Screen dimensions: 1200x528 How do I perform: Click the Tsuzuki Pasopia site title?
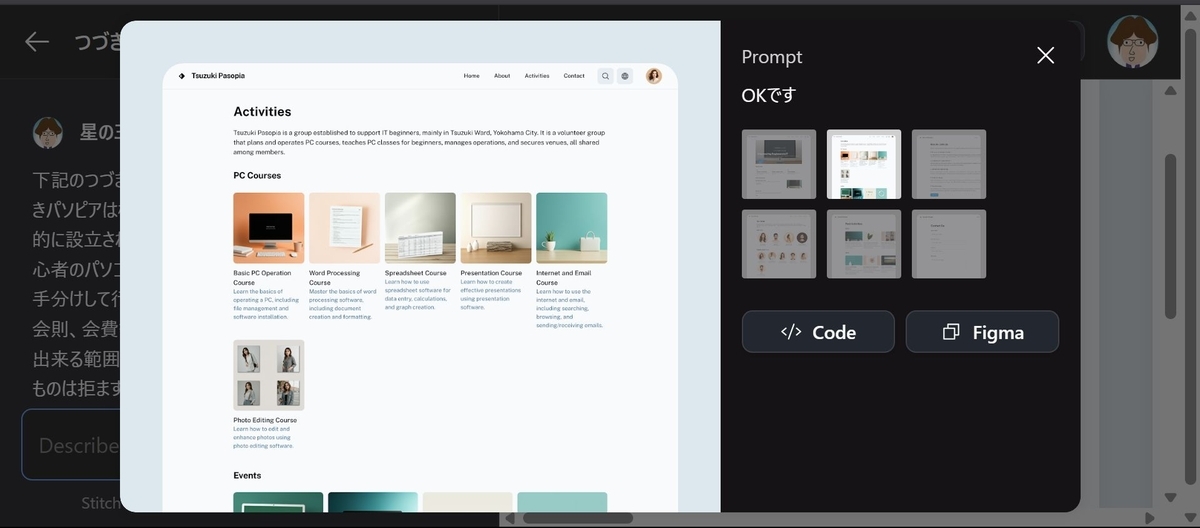tap(218, 76)
